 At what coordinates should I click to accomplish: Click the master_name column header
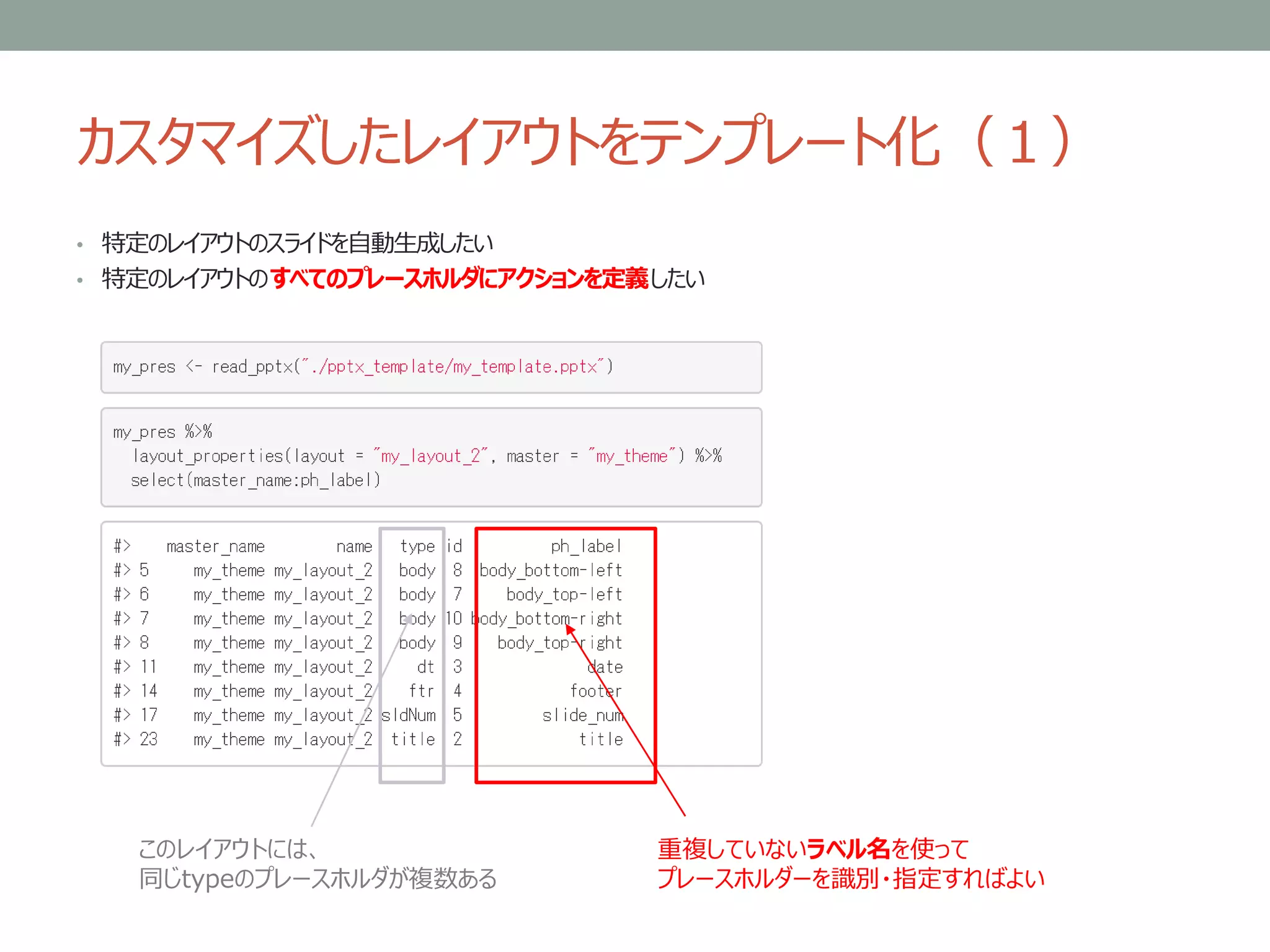pyautogui.click(x=215, y=546)
